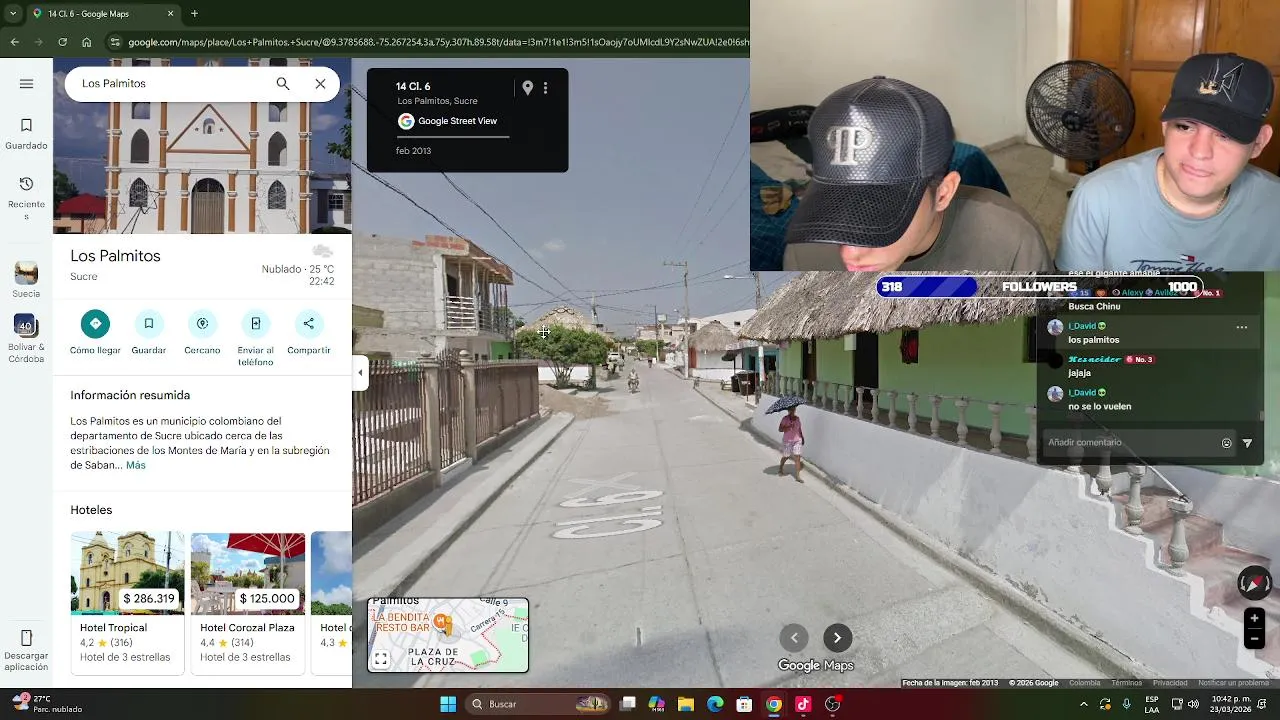Open the Hotel Tropical card photo
Screen dimensions: 1280x720
[127, 573]
